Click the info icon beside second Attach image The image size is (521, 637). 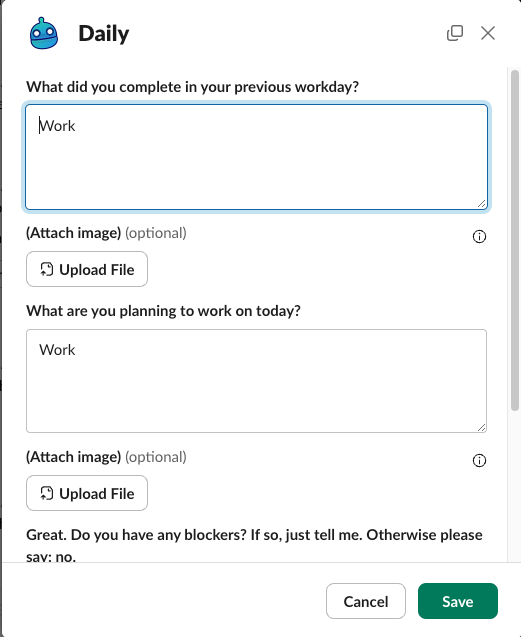(479, 460)
